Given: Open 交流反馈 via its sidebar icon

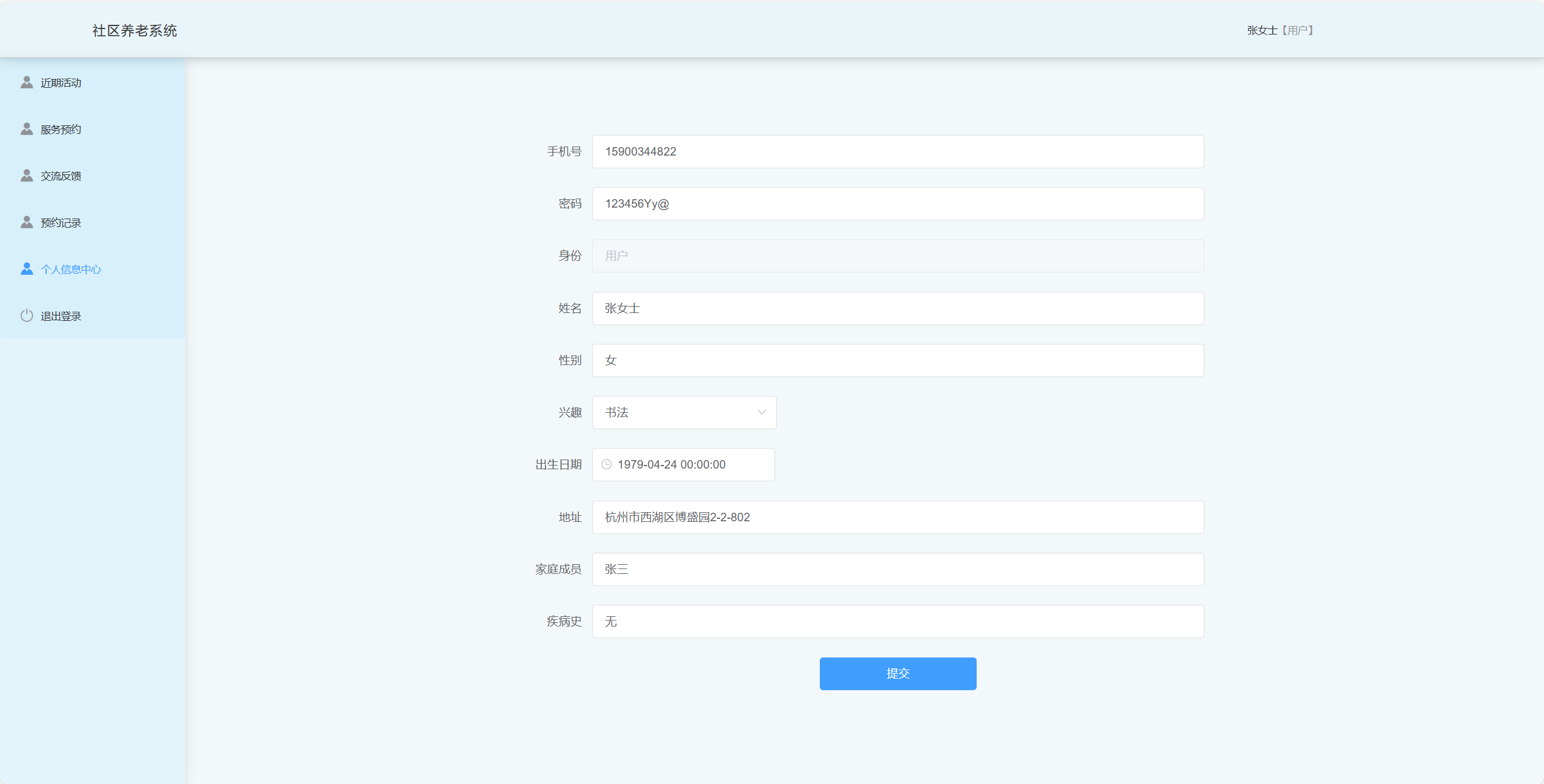Looking at the screenshot, I should [x=27, y=175].
